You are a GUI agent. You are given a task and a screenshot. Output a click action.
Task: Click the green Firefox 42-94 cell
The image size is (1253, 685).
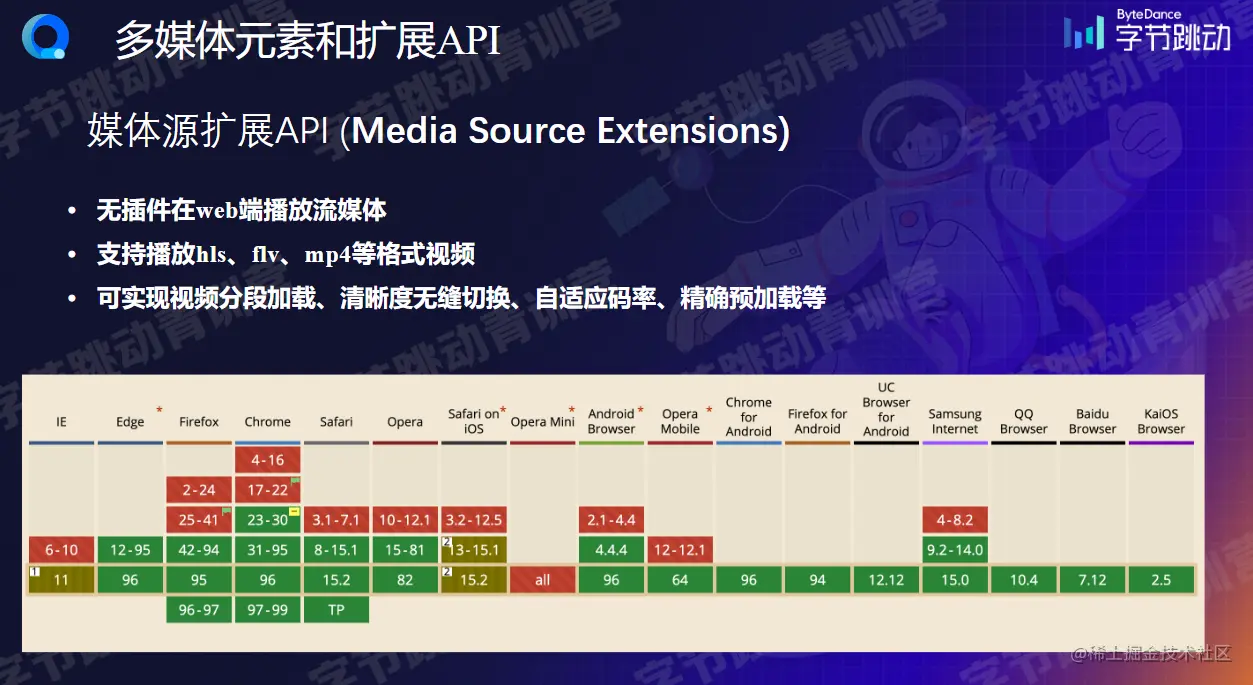coord(199,550)
